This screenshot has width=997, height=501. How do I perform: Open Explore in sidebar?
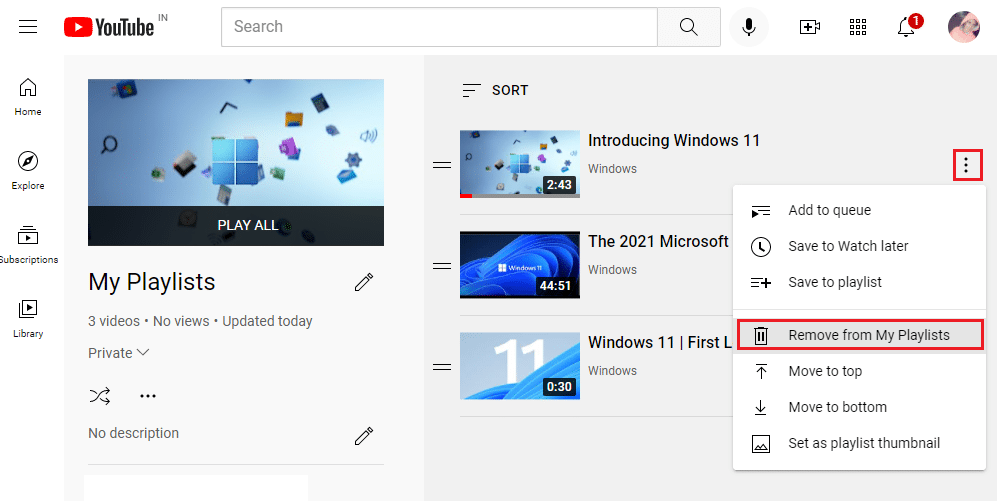click(28, 171)
